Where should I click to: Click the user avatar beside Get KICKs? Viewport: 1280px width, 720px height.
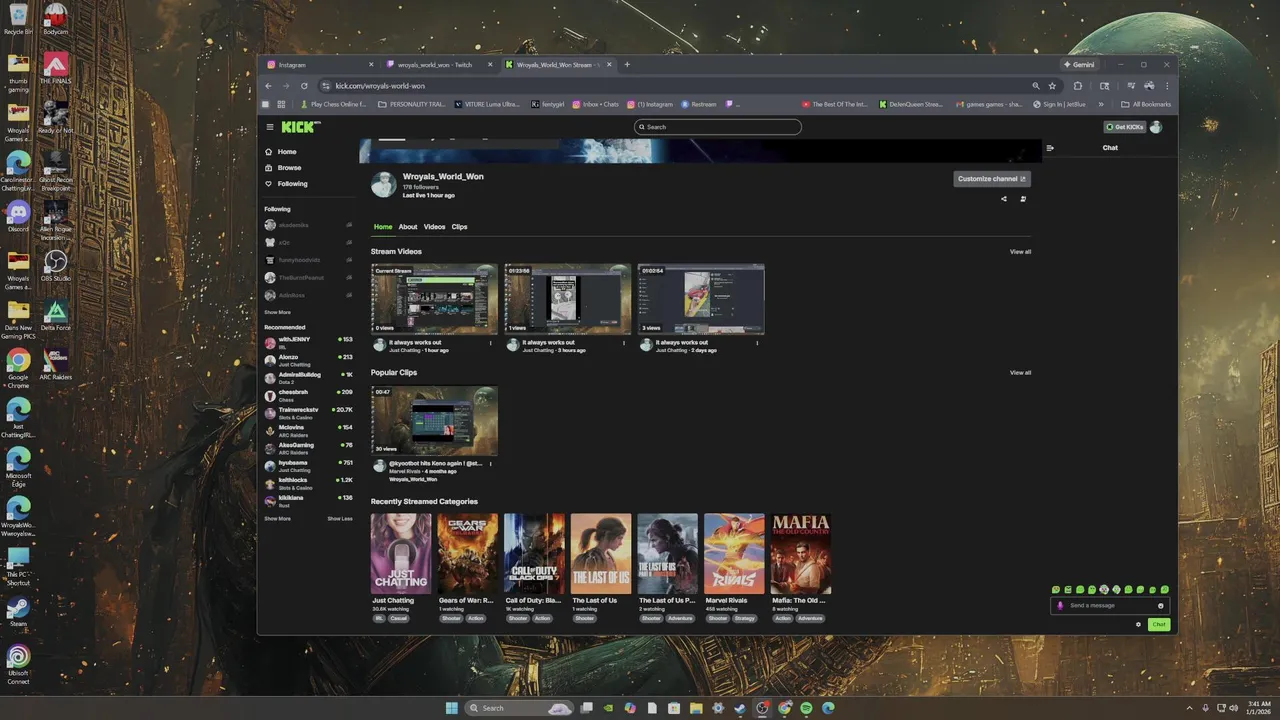[x=1156, y=127]
